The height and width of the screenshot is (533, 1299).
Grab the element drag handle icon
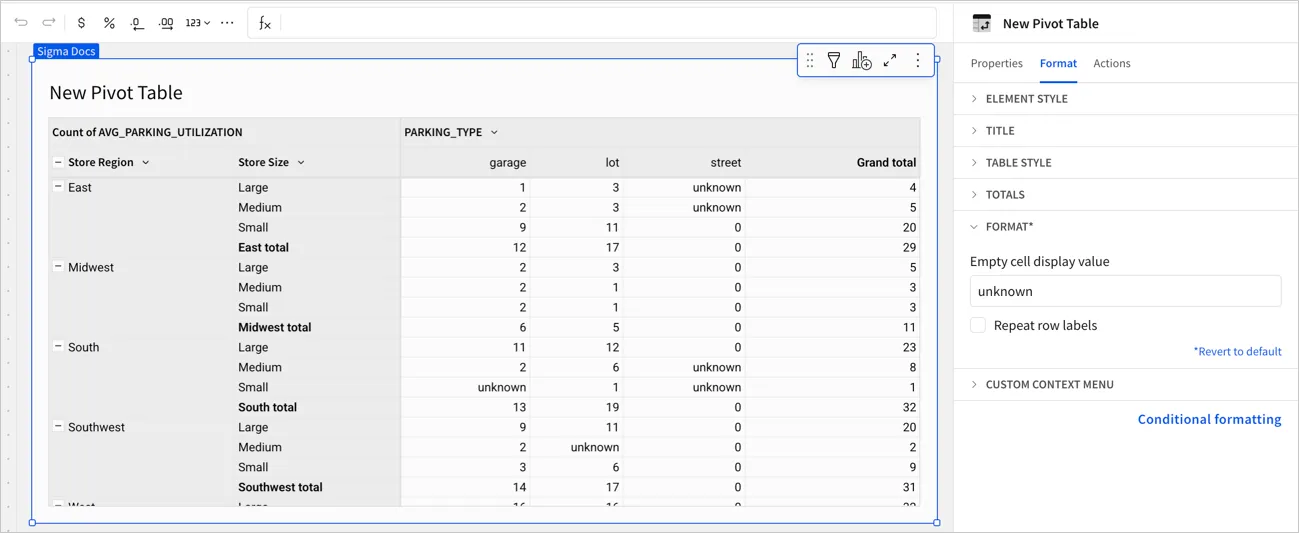click(810, 61)
